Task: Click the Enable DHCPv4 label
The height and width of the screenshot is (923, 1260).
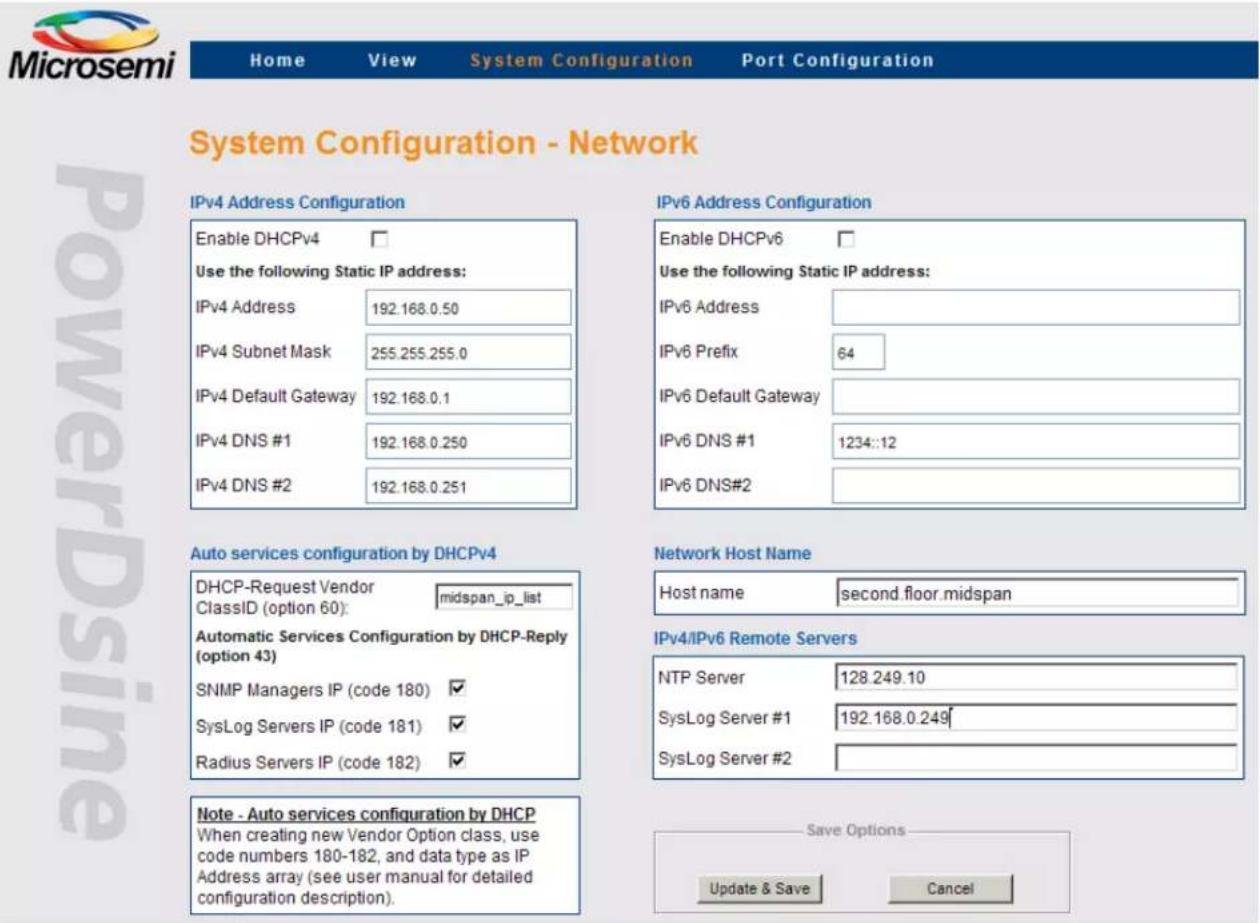Action: pyautogui.click(x=257, y=239)
